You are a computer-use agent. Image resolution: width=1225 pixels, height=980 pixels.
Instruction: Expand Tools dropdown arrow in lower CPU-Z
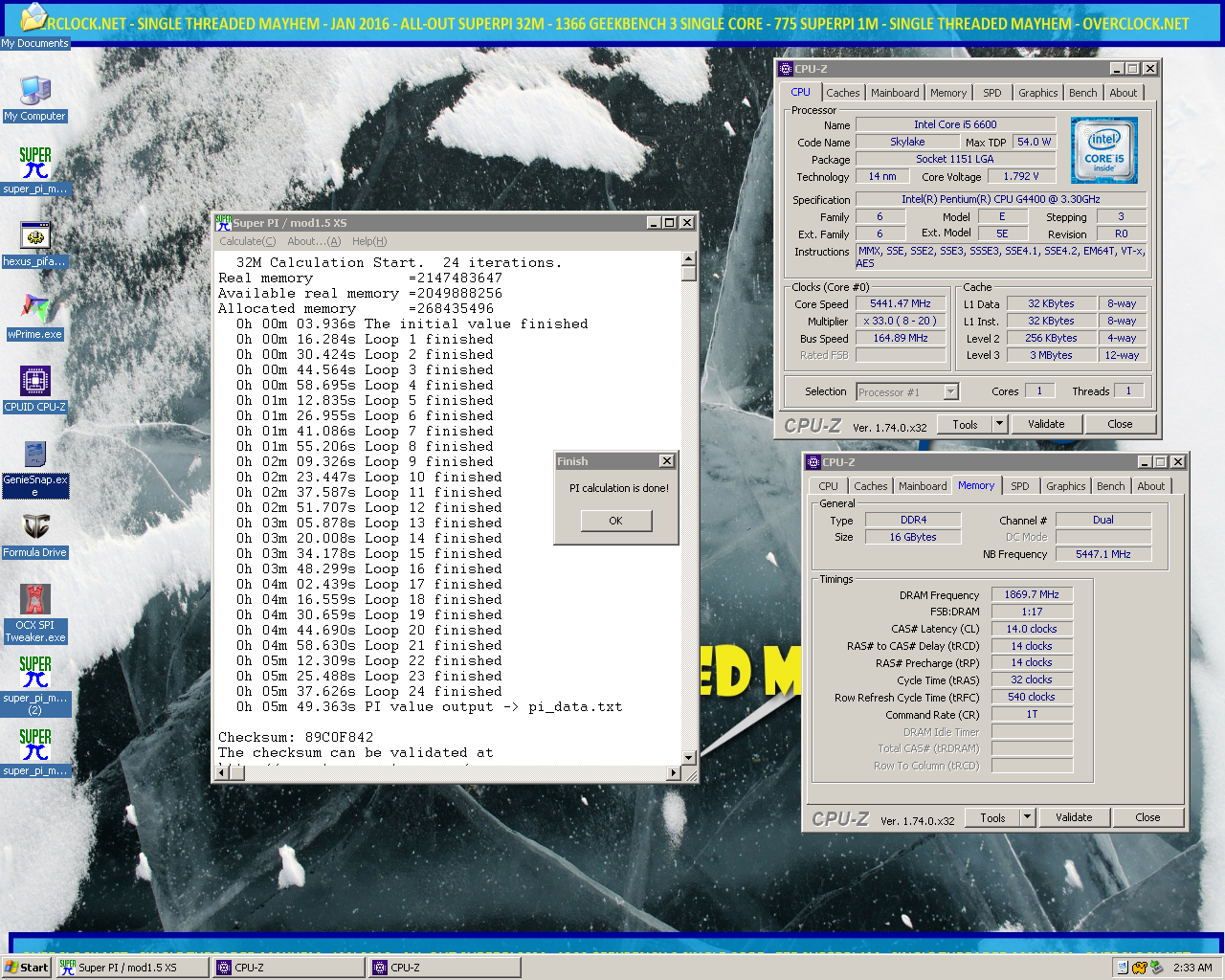click(1027, 817)
